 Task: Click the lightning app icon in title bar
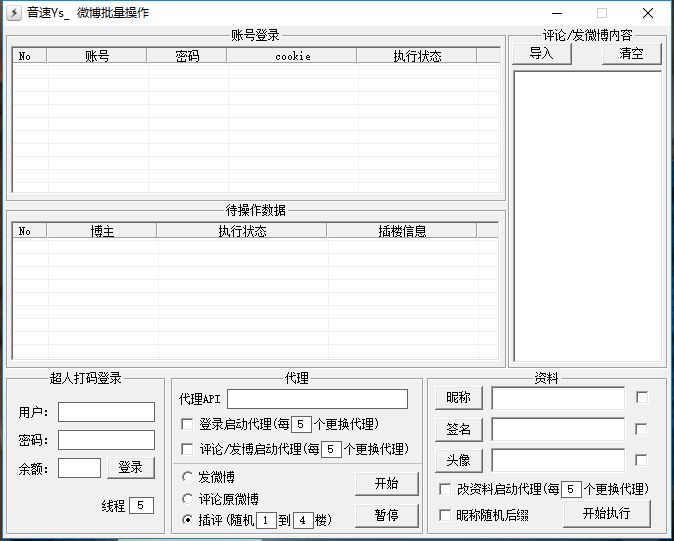click(14, 13)
